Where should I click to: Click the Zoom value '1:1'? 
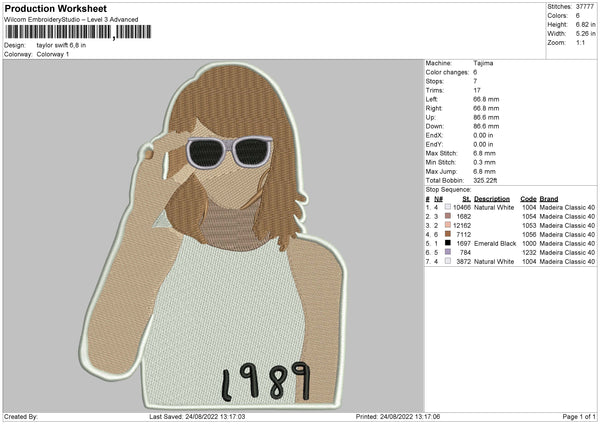(x=580, y=42)
